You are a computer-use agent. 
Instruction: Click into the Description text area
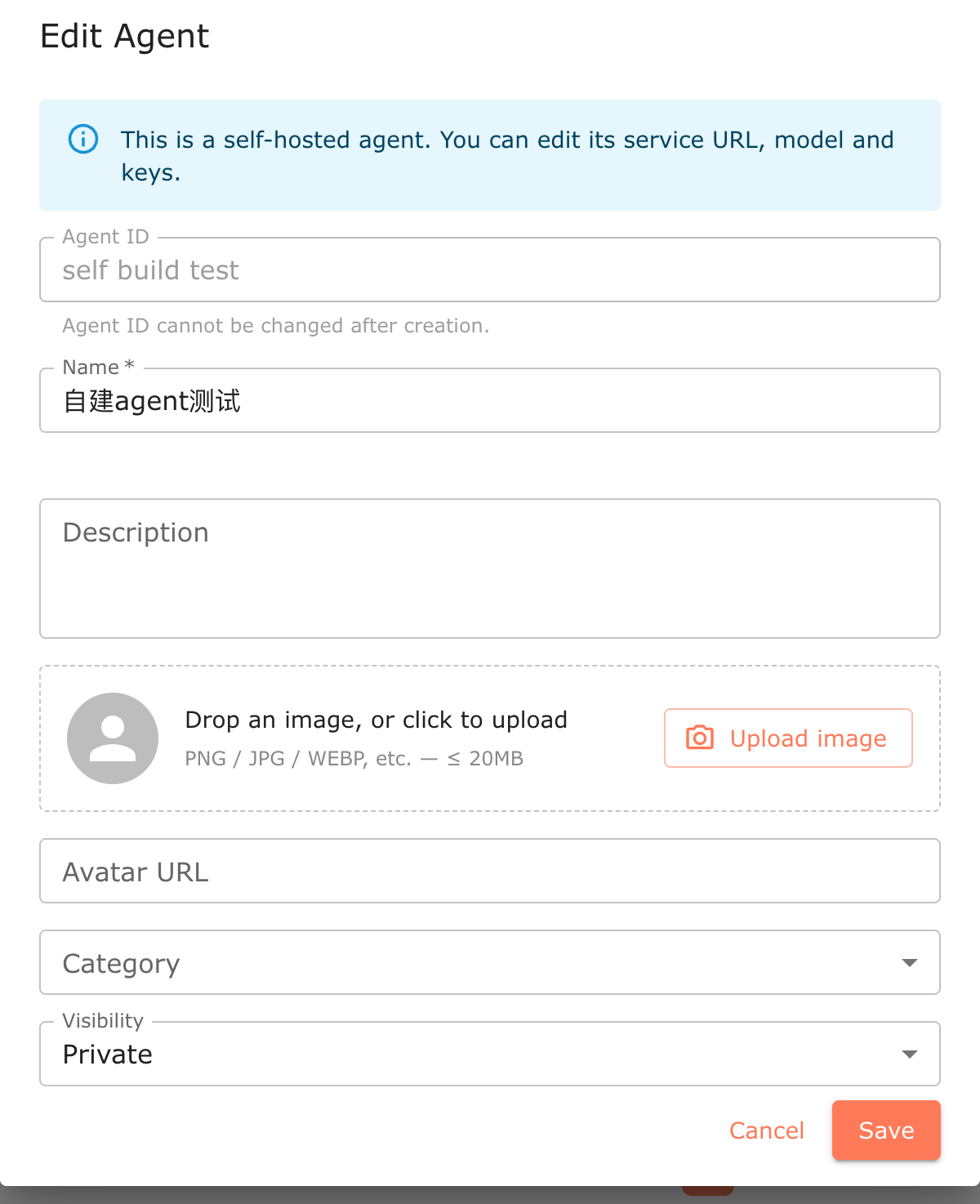490,569
